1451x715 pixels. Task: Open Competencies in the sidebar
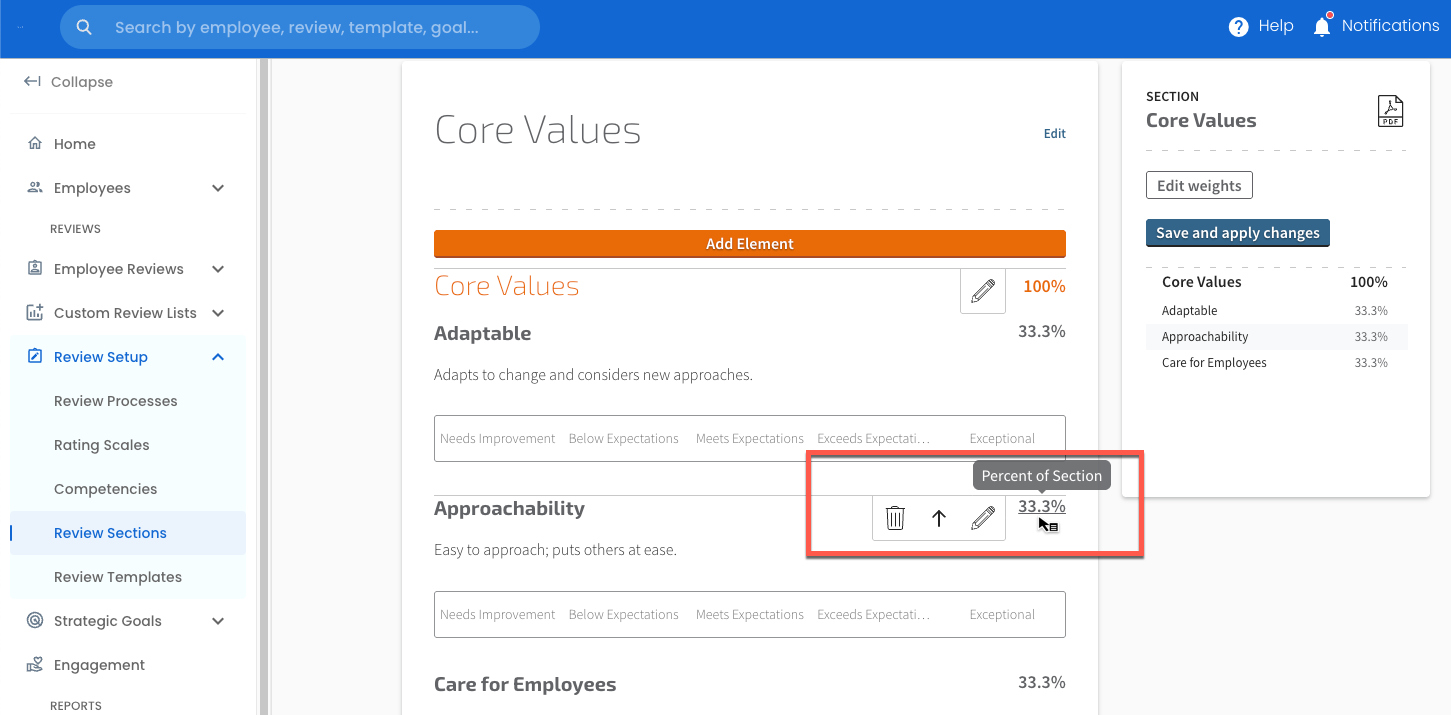pos(105,489)
